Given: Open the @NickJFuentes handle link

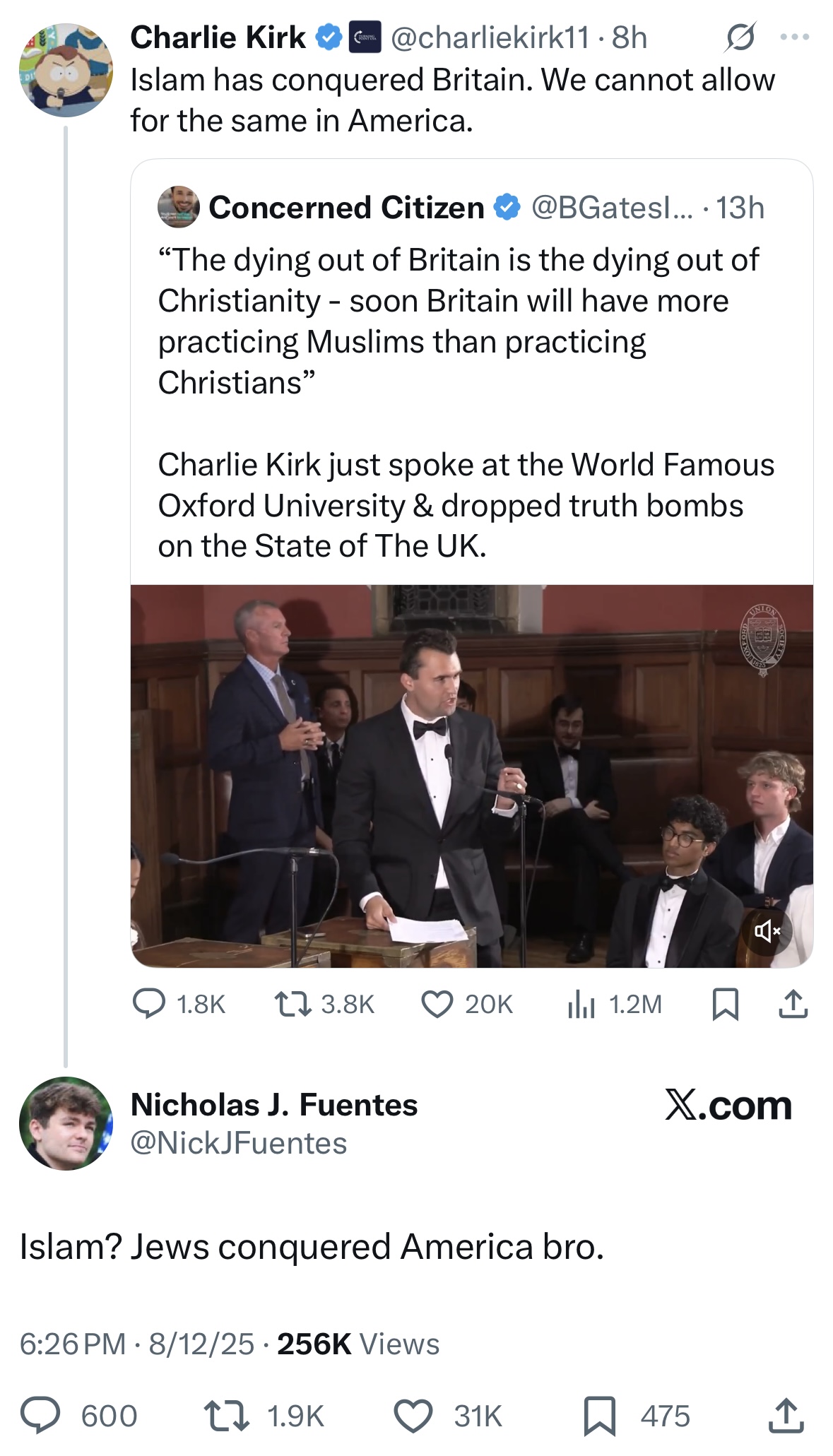Looking at the screenshot, I should click(239, 1143).
